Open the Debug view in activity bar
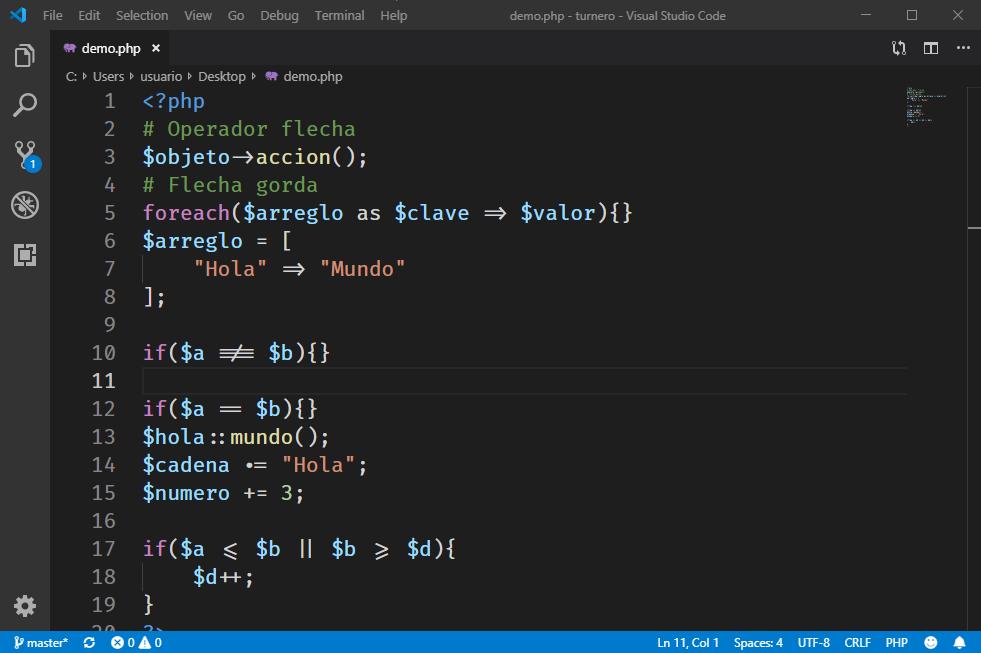 pos(24,205)
